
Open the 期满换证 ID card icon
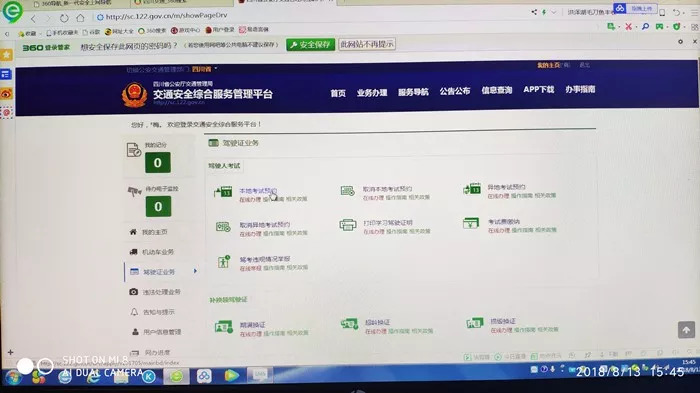click(224, 326)
